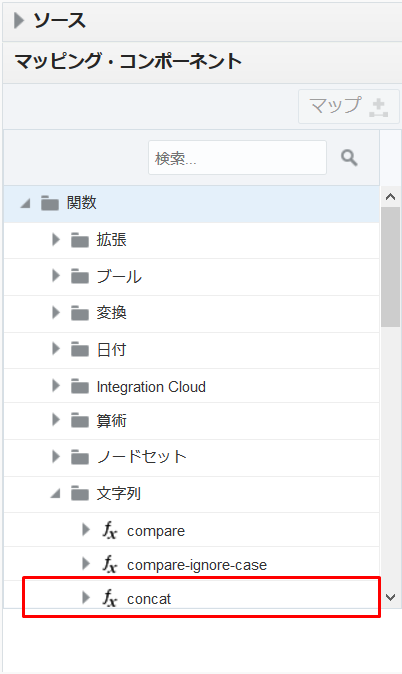The width and height of the screenshot is (402, 674).
Task: Expand the ブール folder arrow
Action: point(56,276)
